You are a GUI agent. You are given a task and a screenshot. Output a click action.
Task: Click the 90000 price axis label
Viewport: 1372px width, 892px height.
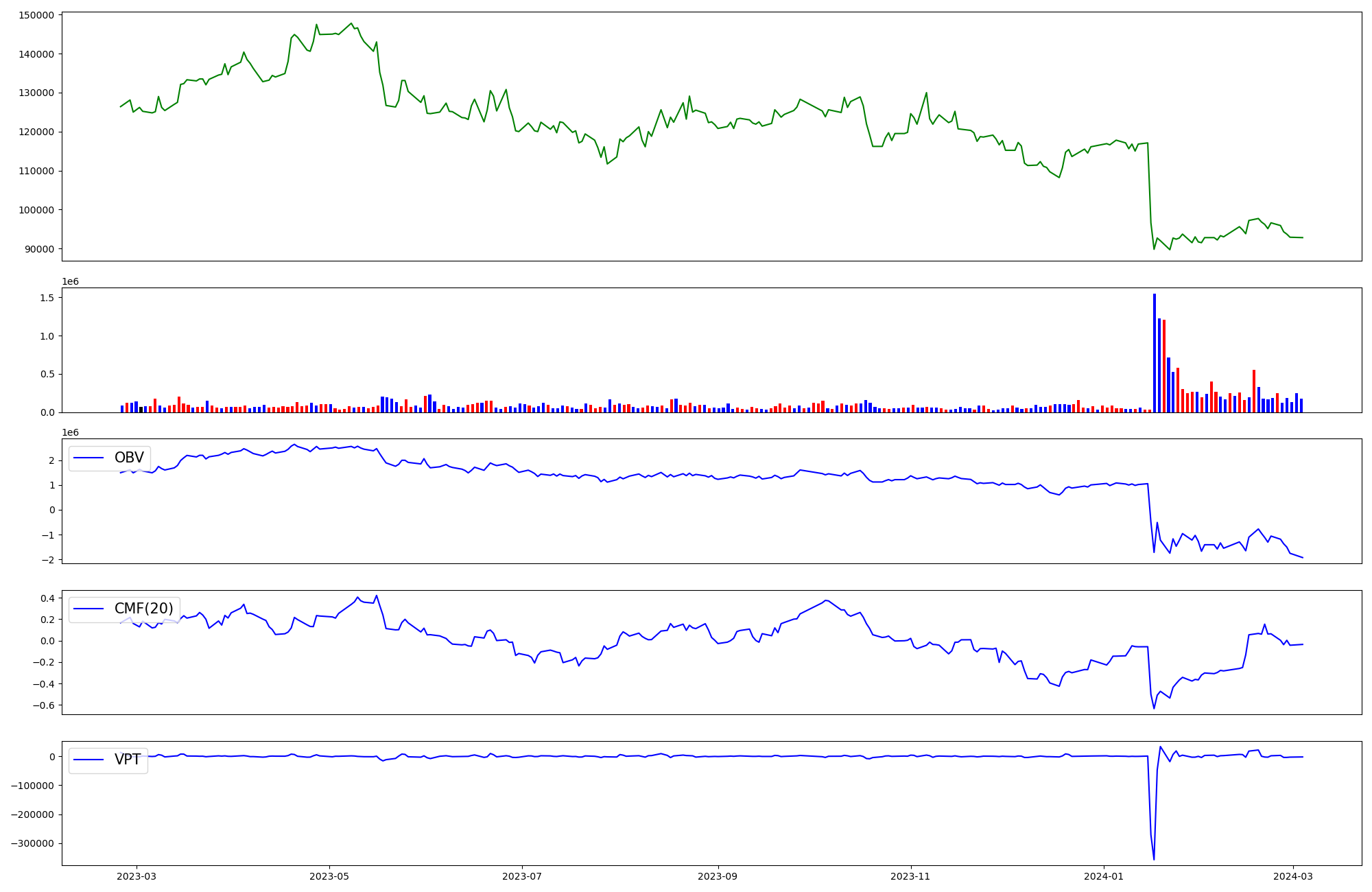pos(39,249)
